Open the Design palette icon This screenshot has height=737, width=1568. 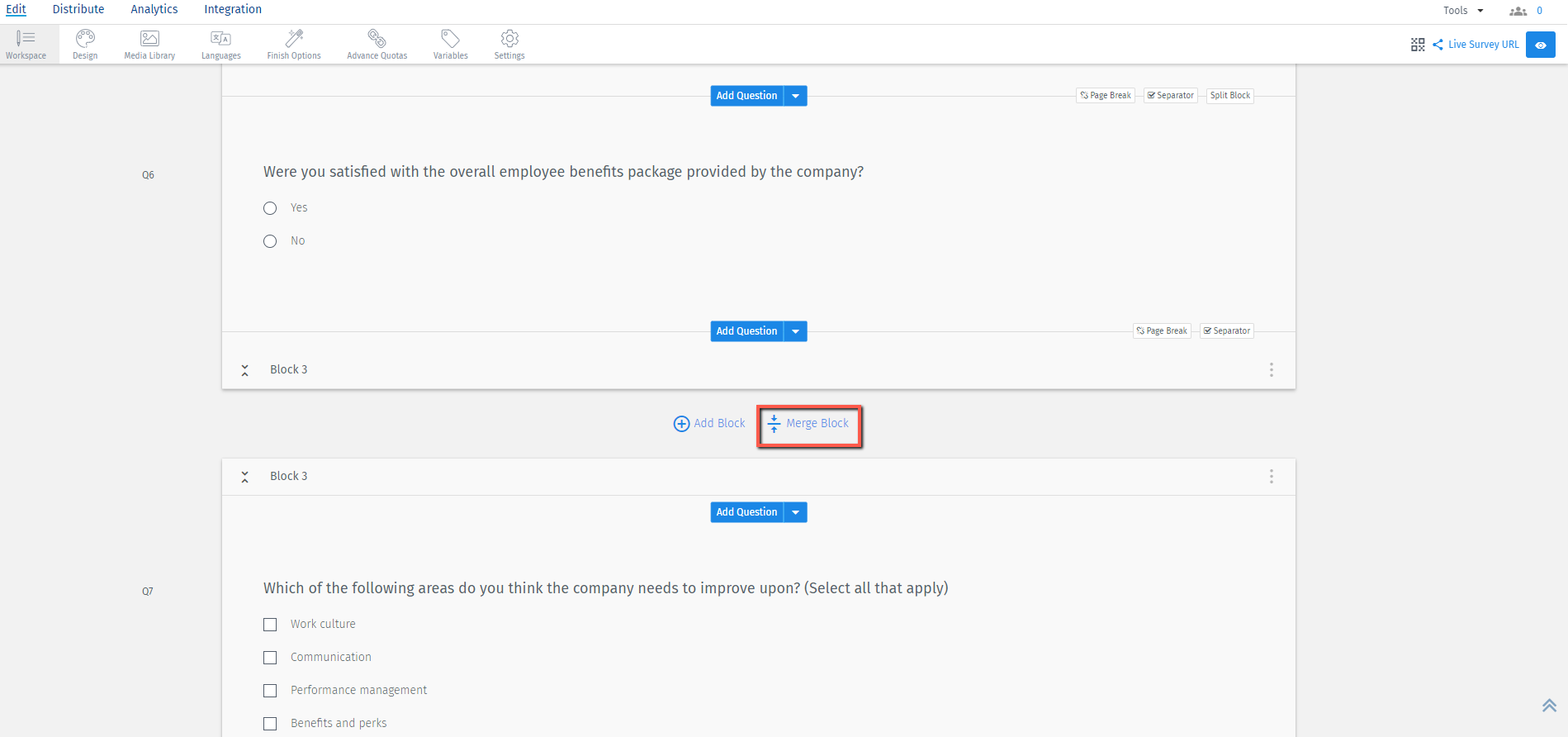[85, 39]
